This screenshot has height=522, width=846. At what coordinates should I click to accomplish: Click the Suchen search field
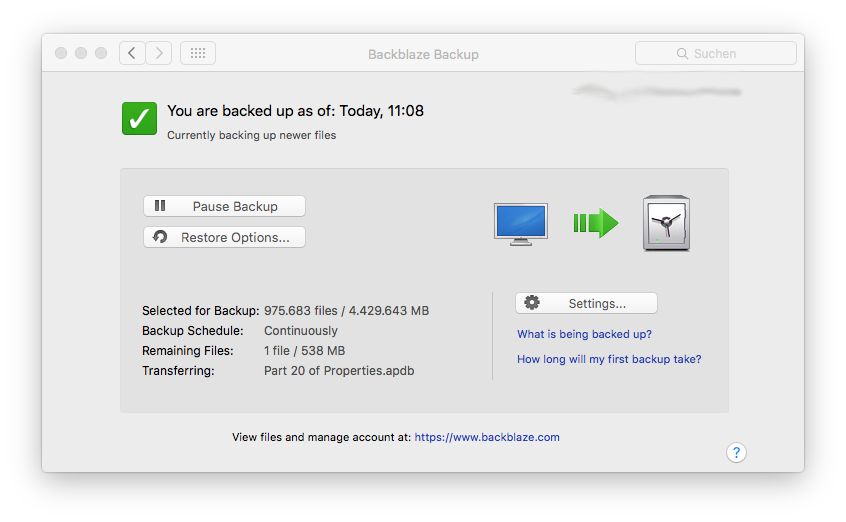point(715,53)
